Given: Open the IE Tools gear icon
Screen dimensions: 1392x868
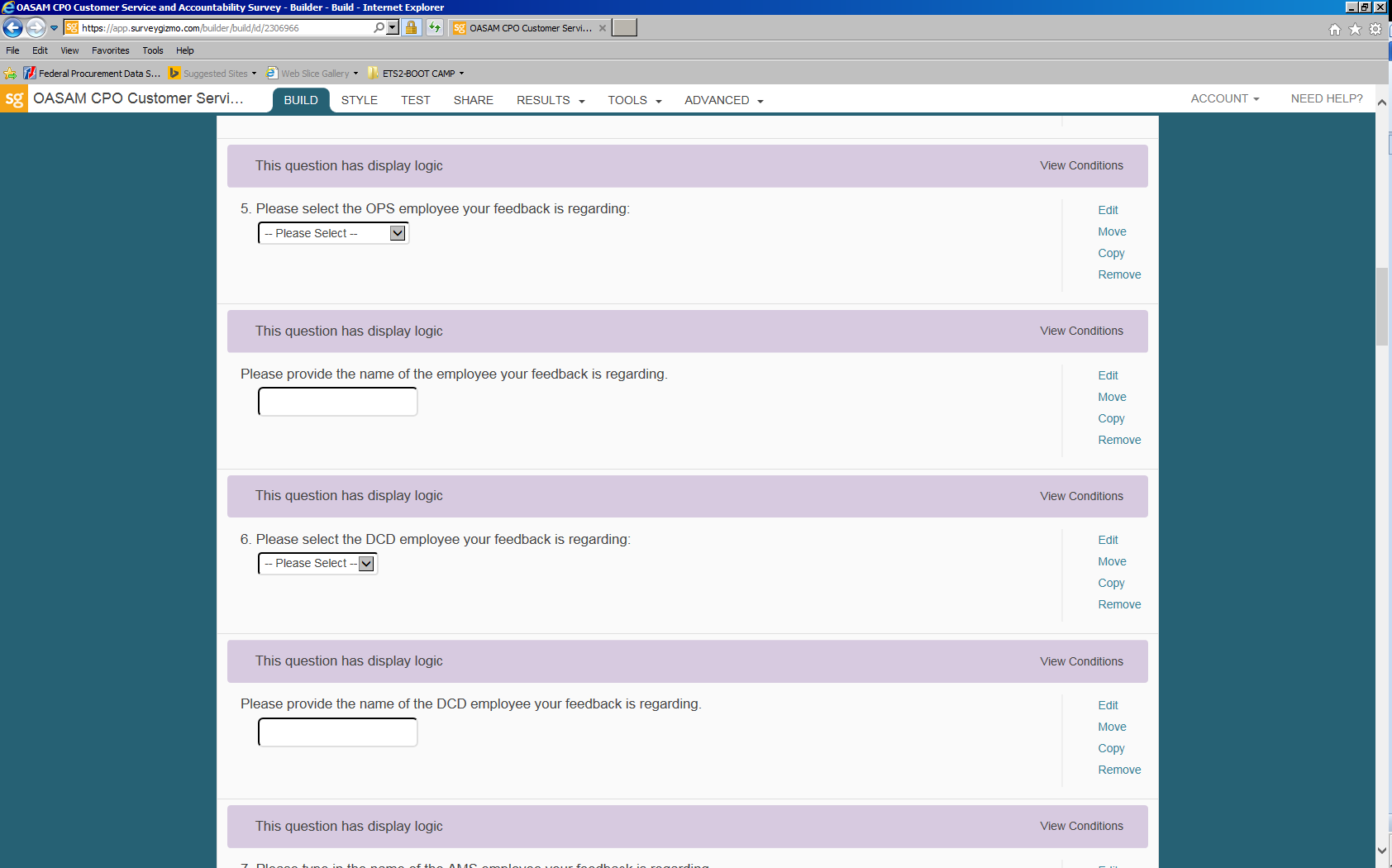Looking at the screenshot, I should pos(1375,29).
